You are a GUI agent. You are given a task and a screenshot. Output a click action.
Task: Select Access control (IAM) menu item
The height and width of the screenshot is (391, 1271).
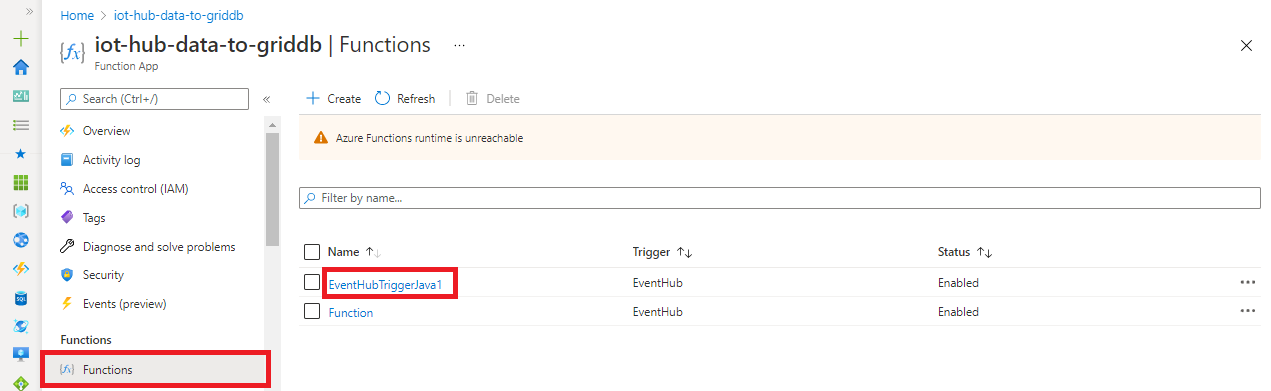(136, 188)
